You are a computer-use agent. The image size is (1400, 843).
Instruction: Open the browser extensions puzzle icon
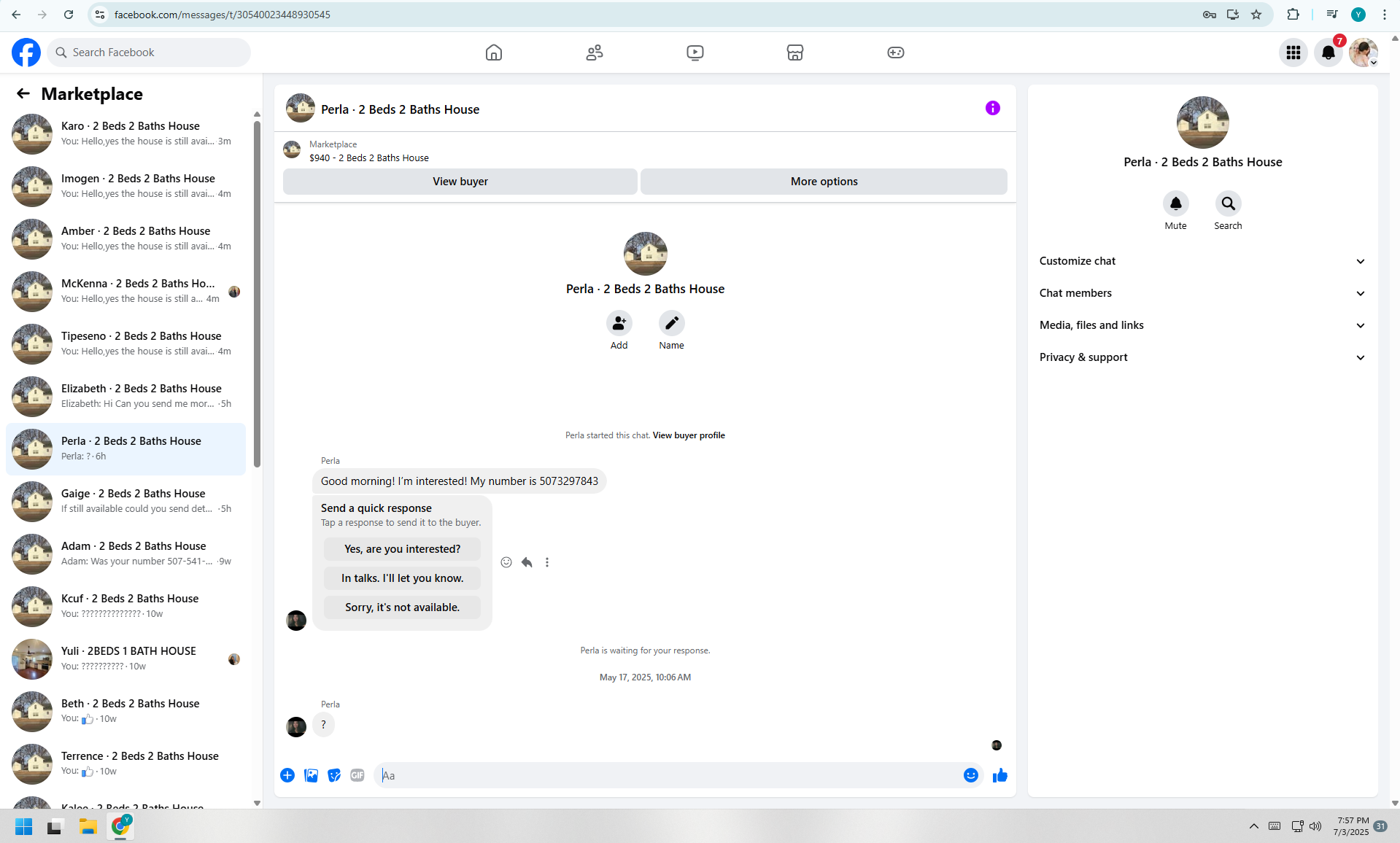(1293, 15)
